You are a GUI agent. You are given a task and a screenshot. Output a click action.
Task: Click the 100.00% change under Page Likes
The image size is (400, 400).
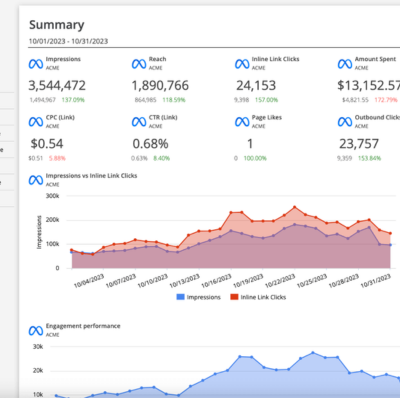255,158
